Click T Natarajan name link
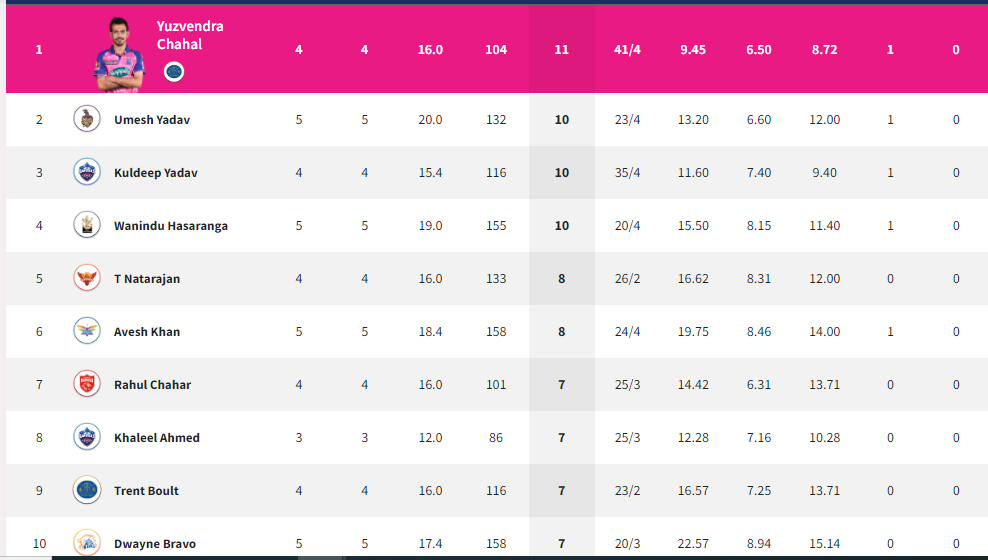Screen dimensions: 988x560 click(x=147, y=278)
